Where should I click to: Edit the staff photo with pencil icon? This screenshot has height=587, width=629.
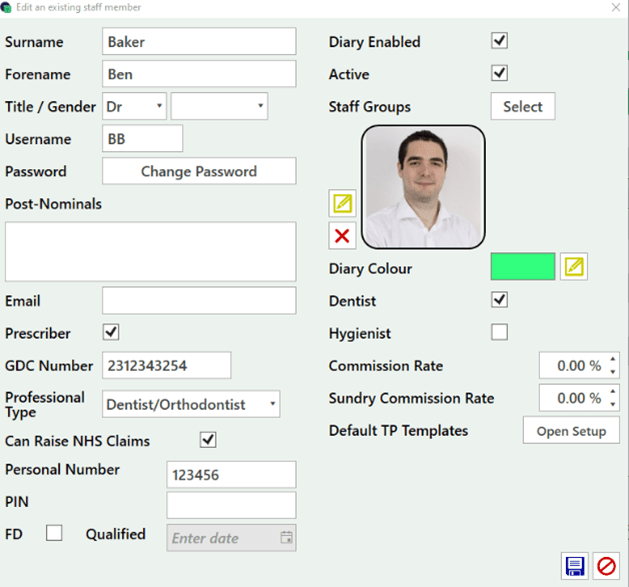pyautogui.click(x=343, y=204)
